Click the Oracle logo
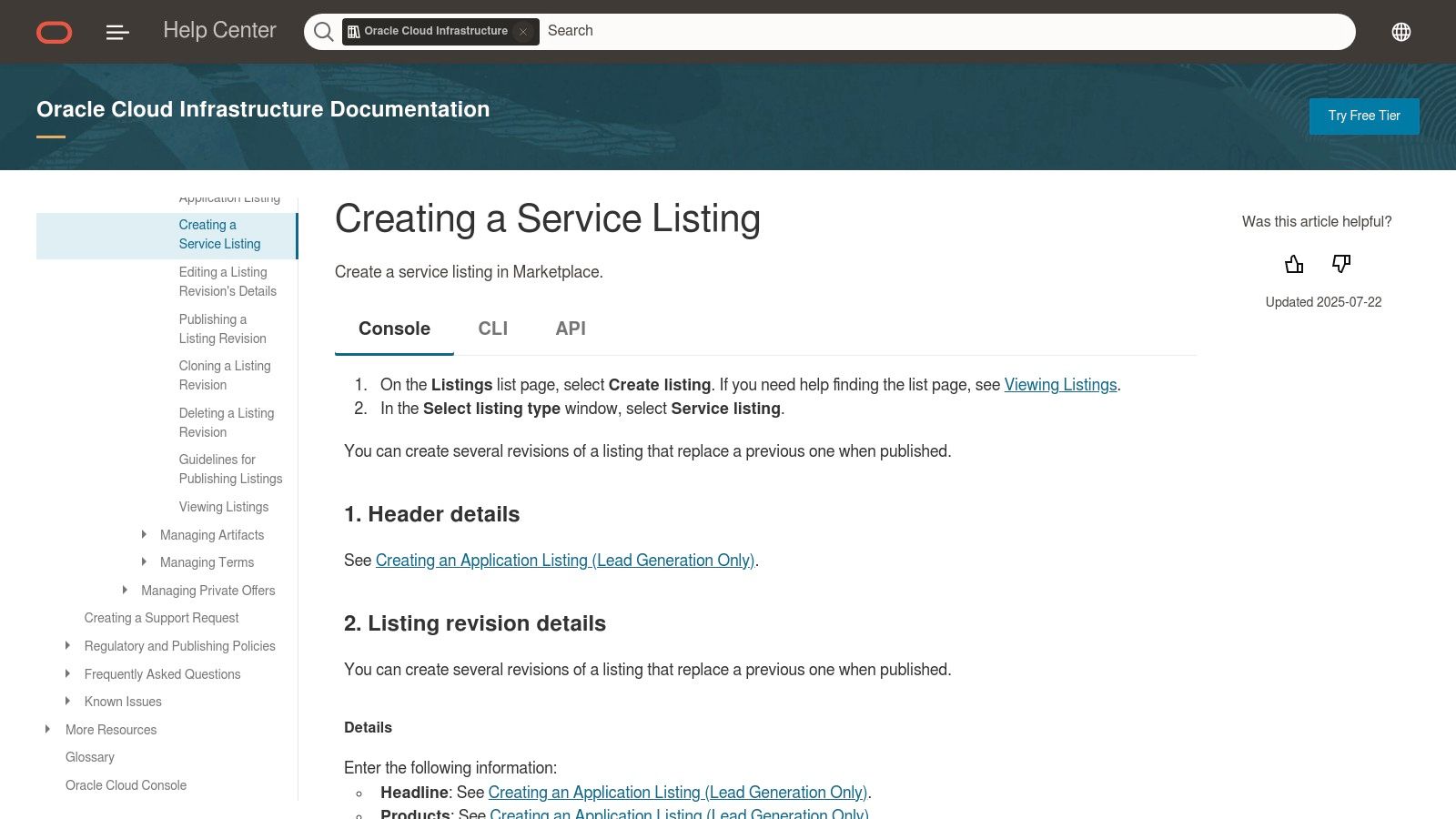Screen dimensions: 1456x819 point(54,32)
